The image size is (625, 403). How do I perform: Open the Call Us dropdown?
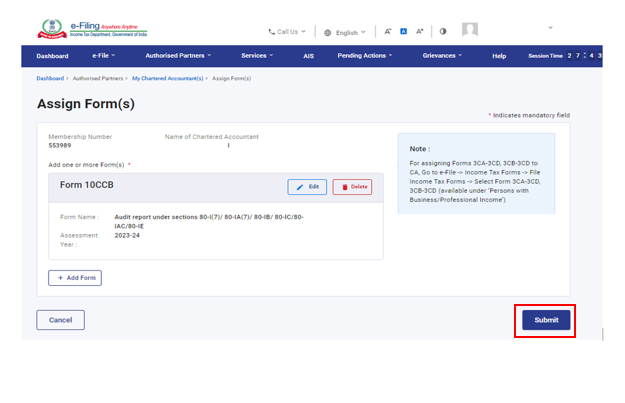pos(287,32)
